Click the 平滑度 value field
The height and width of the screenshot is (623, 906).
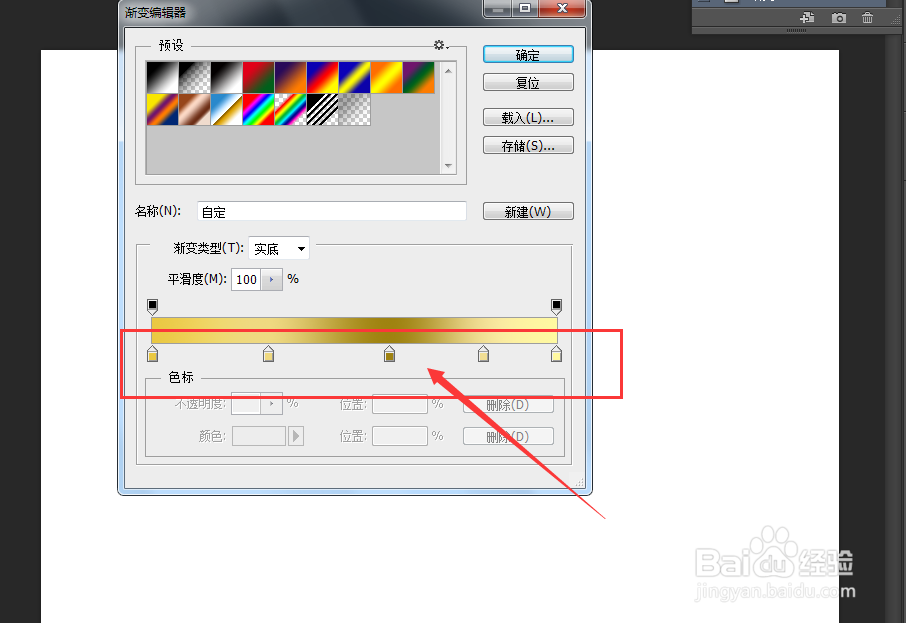(x=247, y=280)
